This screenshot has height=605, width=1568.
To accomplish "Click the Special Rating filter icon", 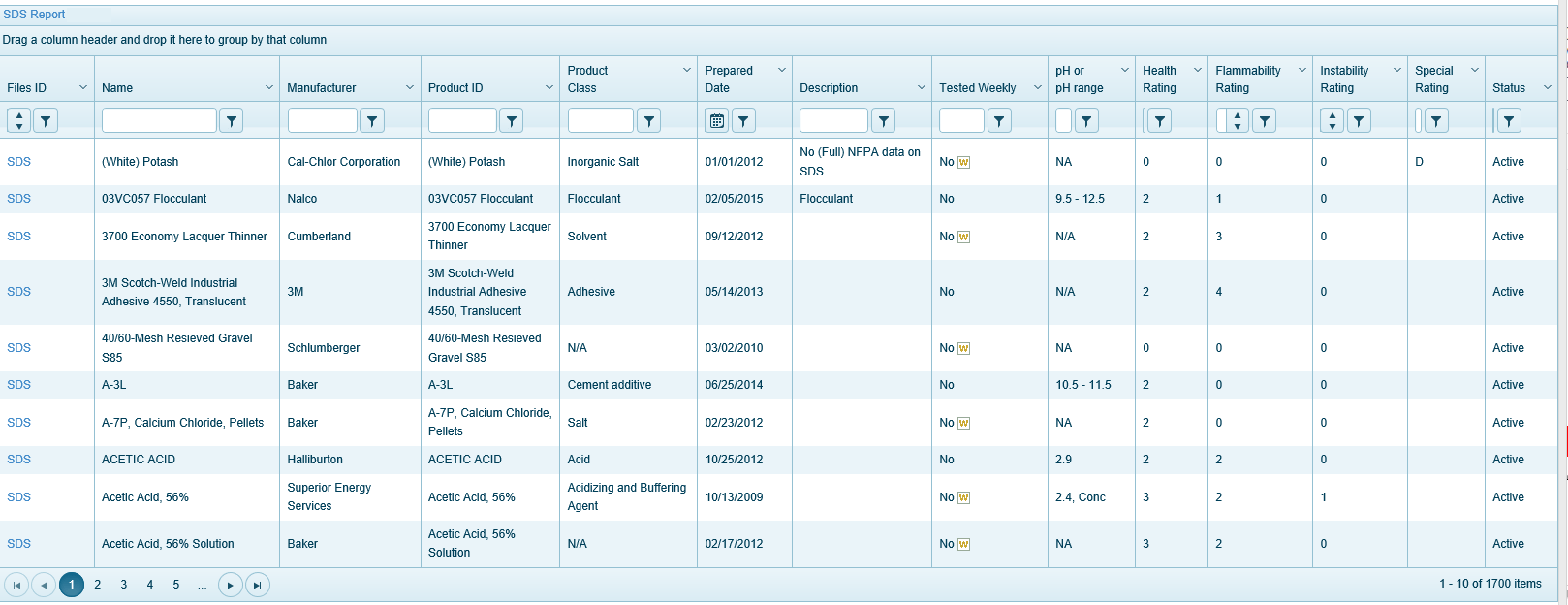I will [1436, 120].
